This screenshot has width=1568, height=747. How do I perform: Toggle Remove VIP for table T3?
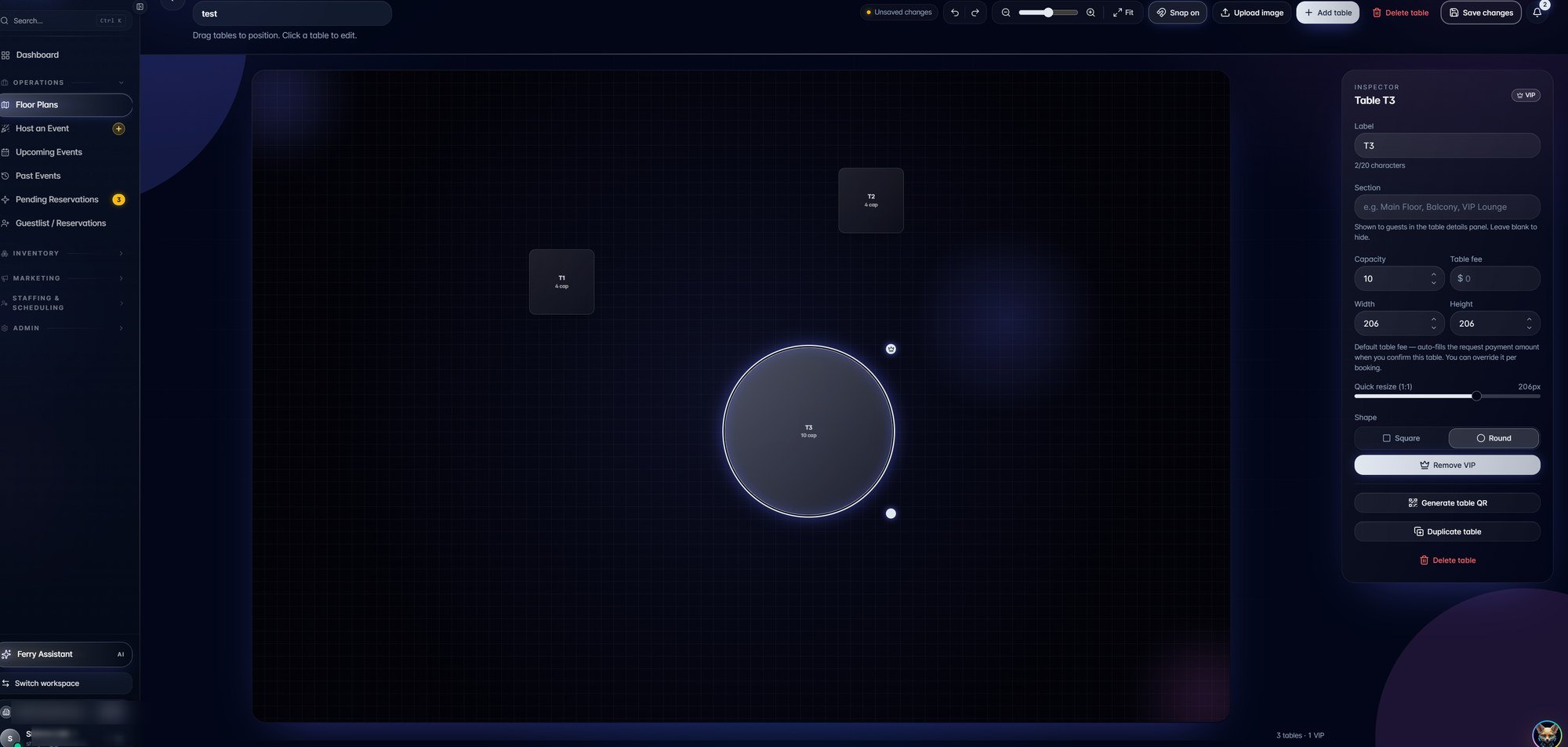coord(1447,465)
